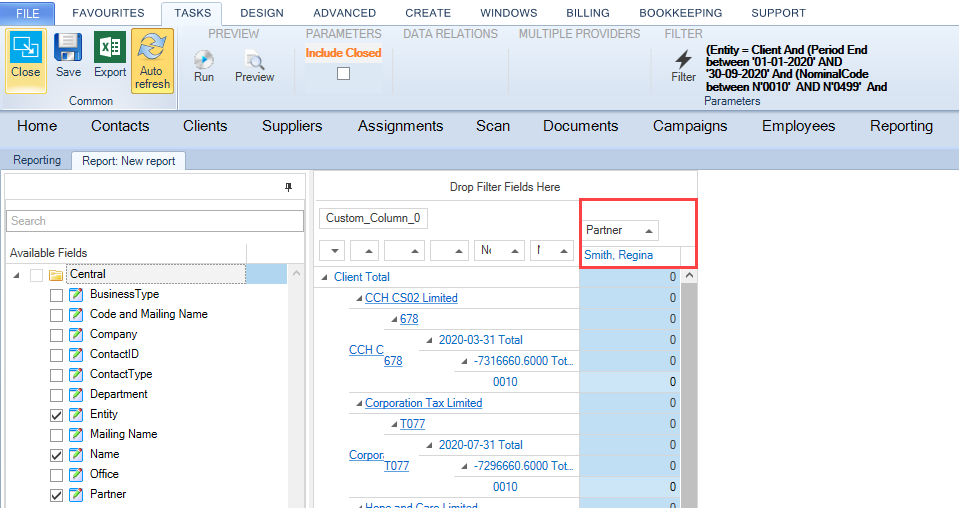
Task: Collapse the Central tree node
Action: pyautogui.click(x=17, y=275)
